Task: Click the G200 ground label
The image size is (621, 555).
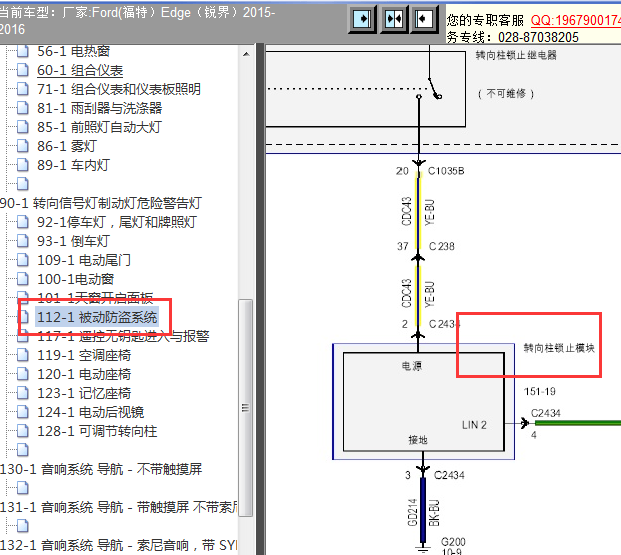Action: coord(453,542)
